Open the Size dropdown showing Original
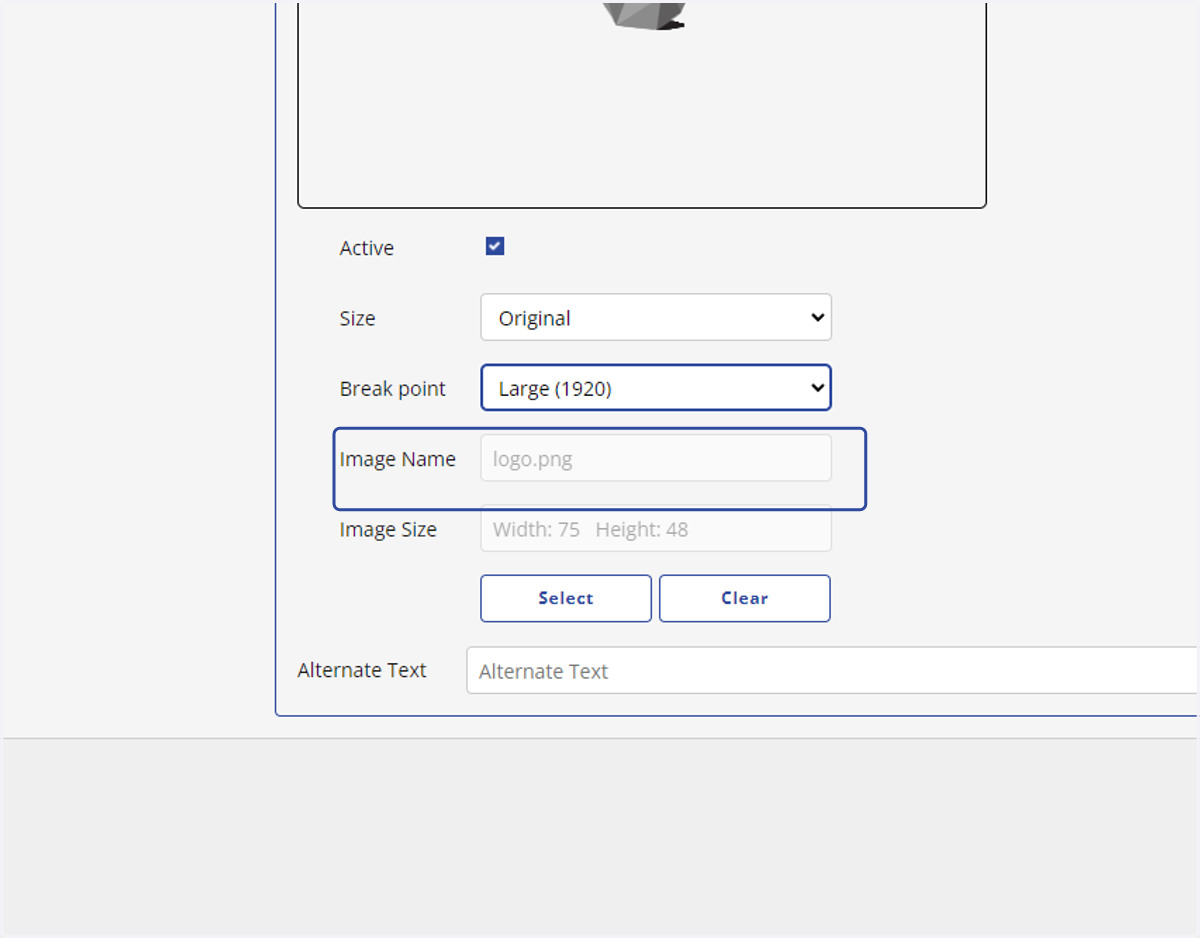1200x938 pixels. 656,317
